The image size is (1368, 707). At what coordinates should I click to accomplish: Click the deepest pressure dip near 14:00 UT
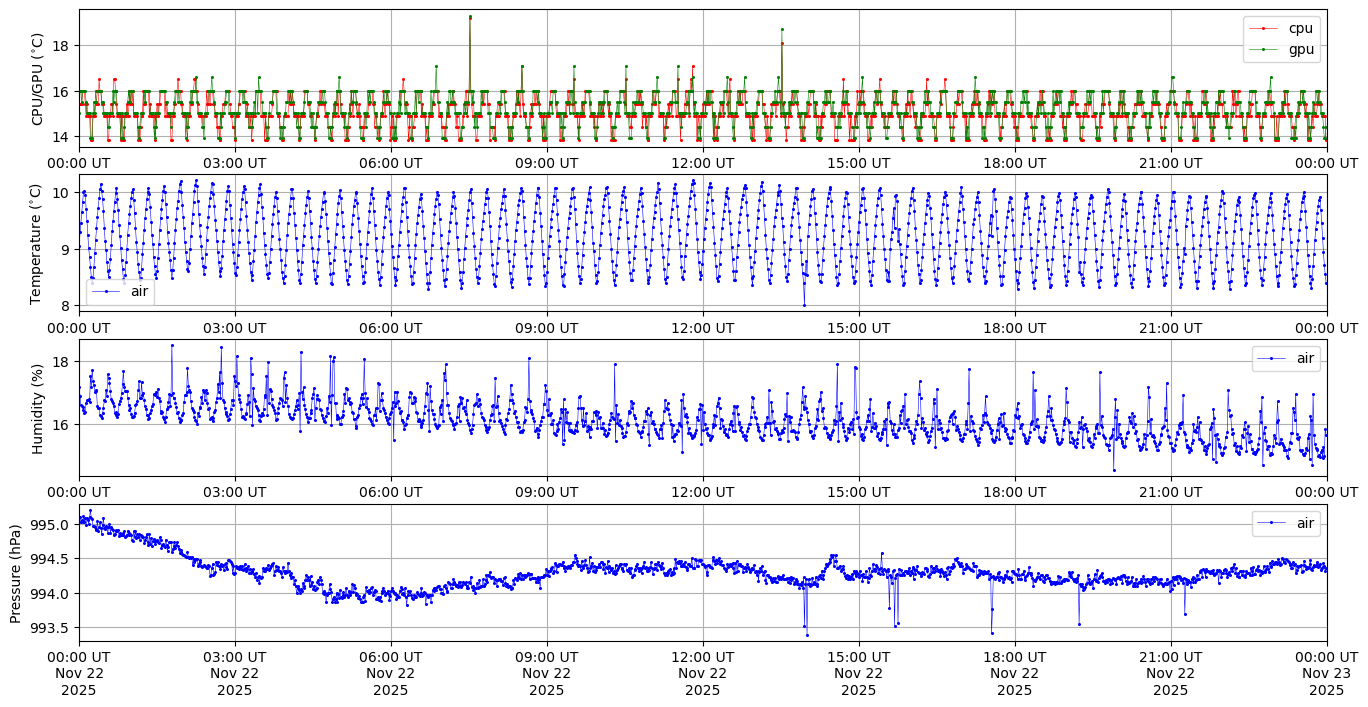(x=807, y=635)
